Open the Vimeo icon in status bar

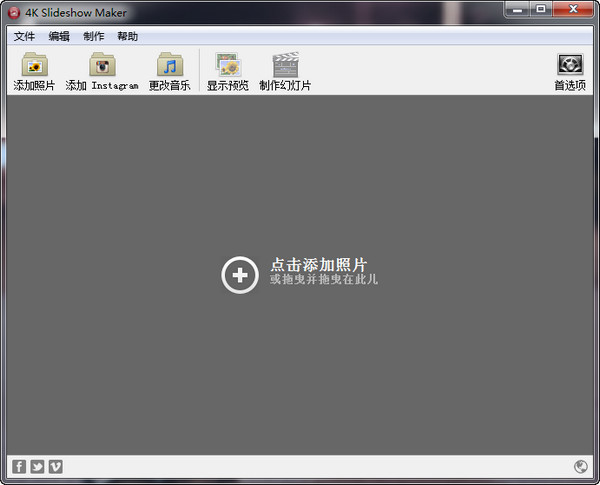click(55, 467)
